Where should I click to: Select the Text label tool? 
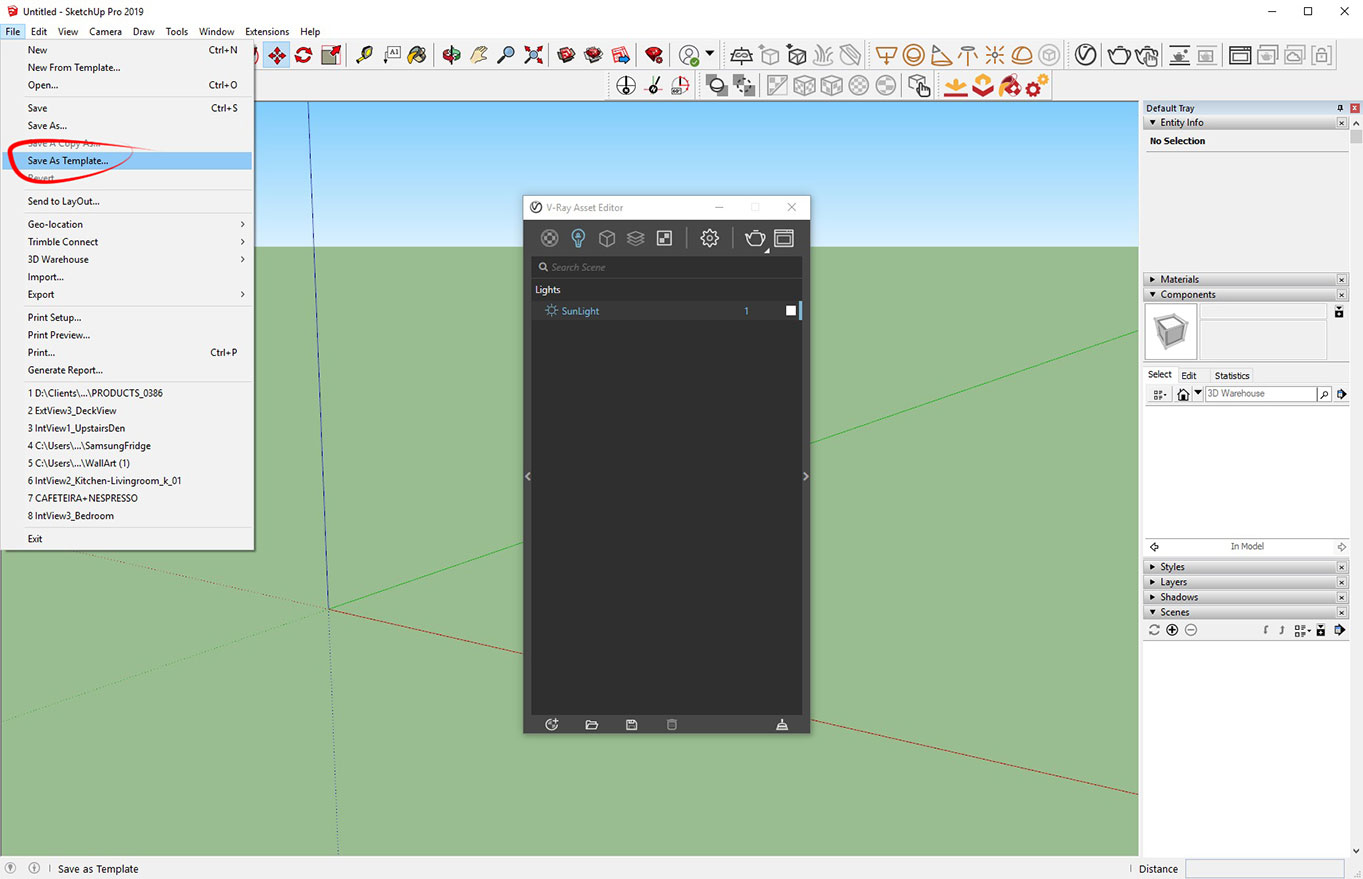[x=392, y=55]
